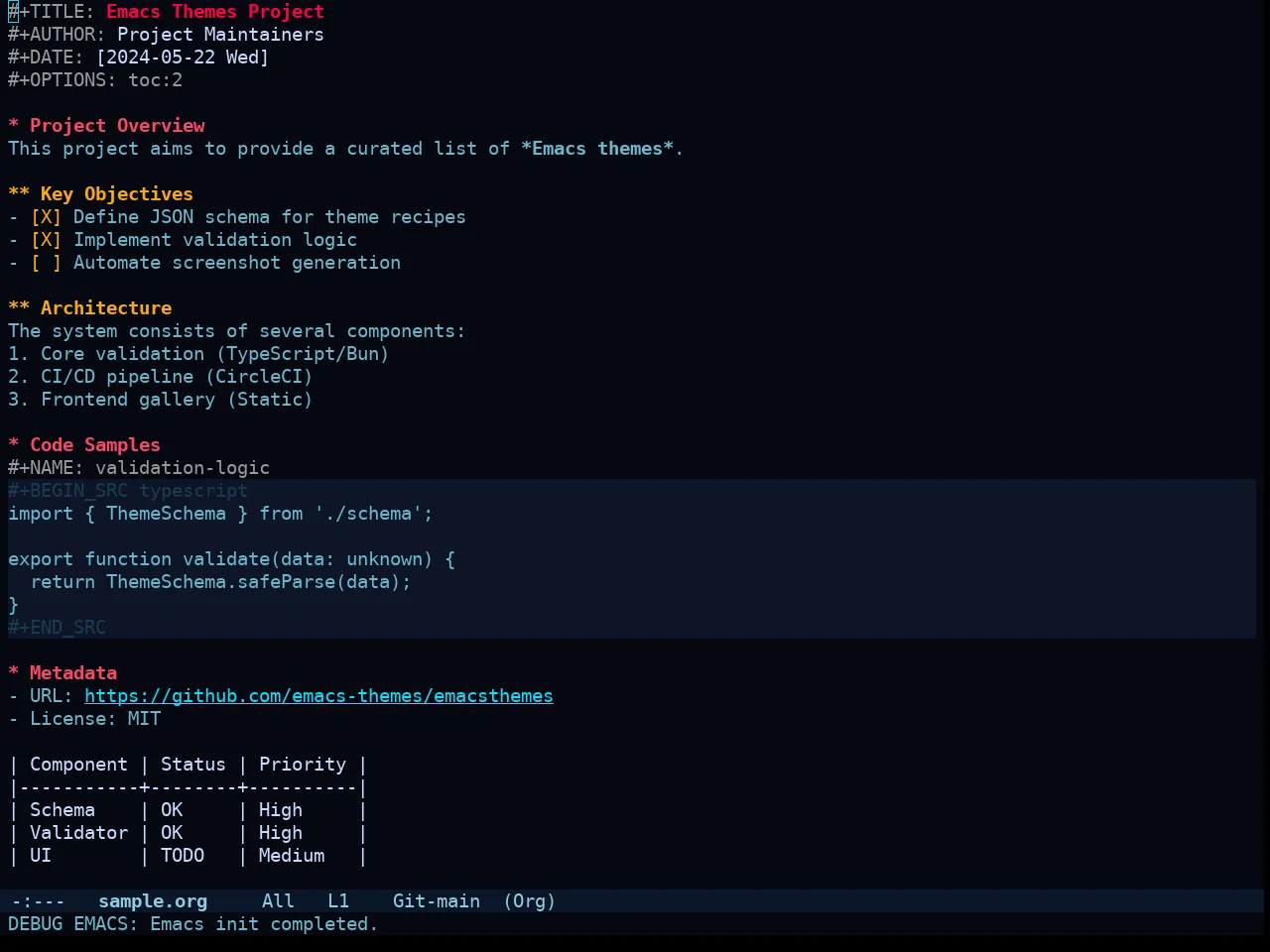This screenshot has height=952, width=1270.
Task: Collapse the Code Samples heading
Action: (84, 445)
